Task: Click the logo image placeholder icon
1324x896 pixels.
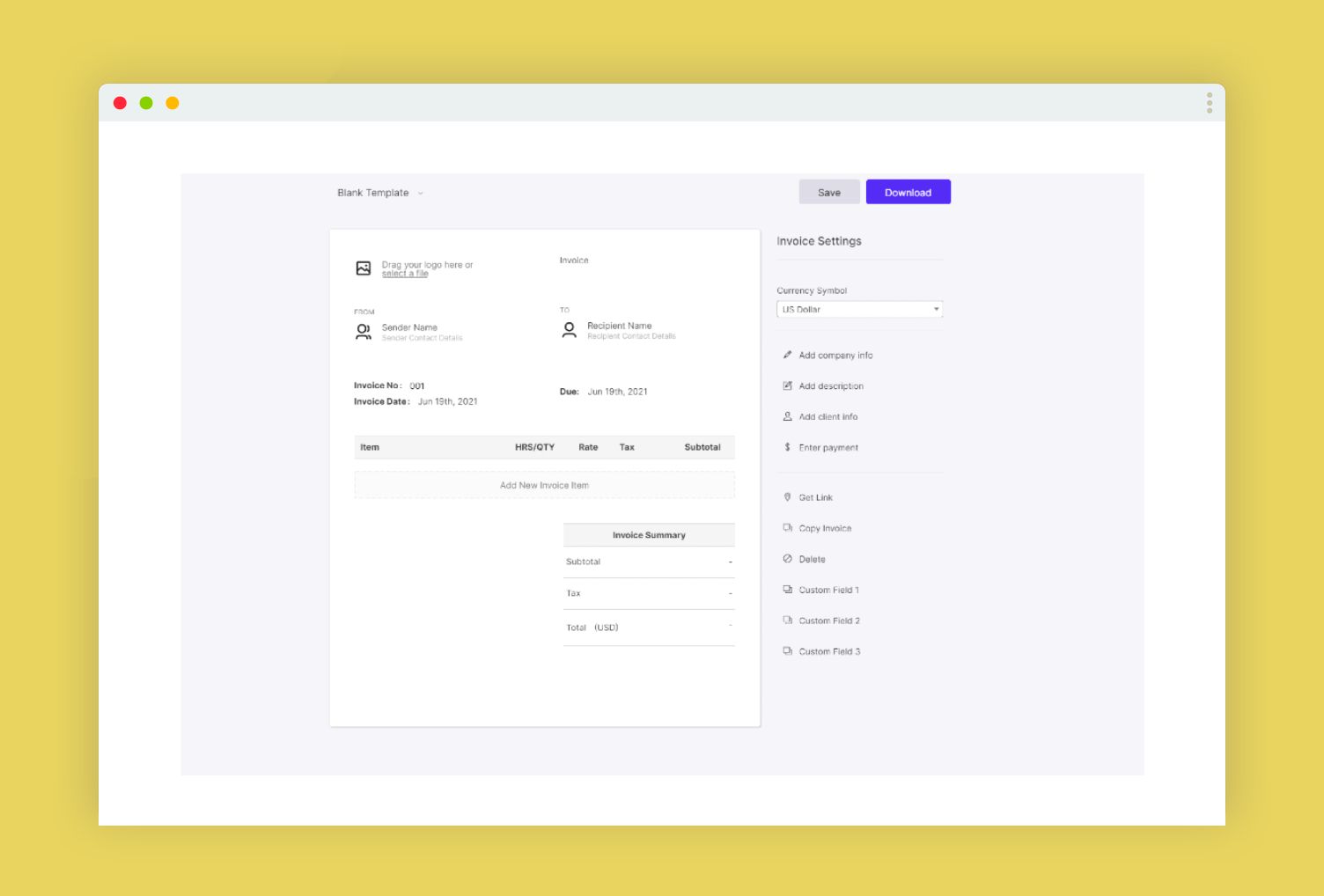Action: click(x=363, y=268)
